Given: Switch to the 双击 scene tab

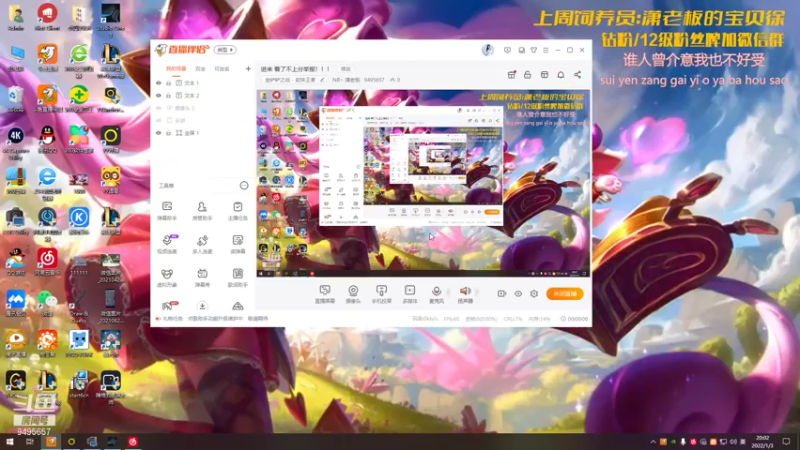Looking at the screenshot, I should pos(200,69).
